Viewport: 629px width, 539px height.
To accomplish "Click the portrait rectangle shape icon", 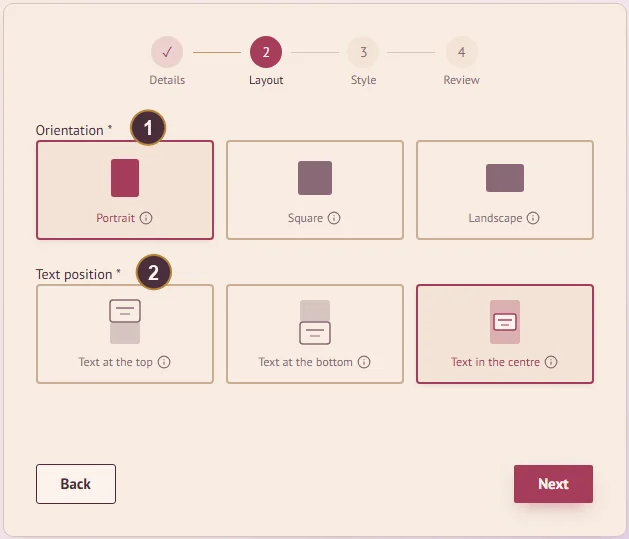I will tap(125, 178).
